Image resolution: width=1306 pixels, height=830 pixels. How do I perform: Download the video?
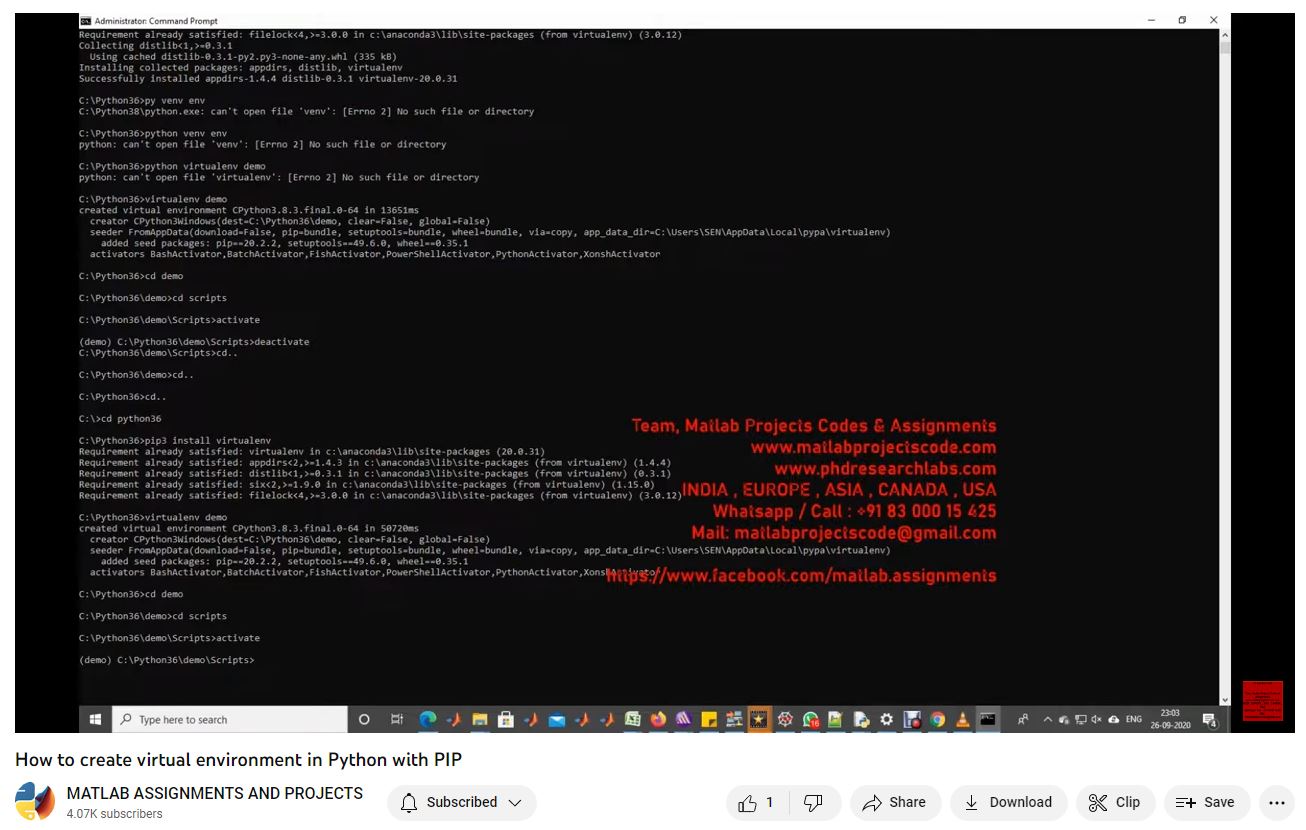(x=1008, y=802)
